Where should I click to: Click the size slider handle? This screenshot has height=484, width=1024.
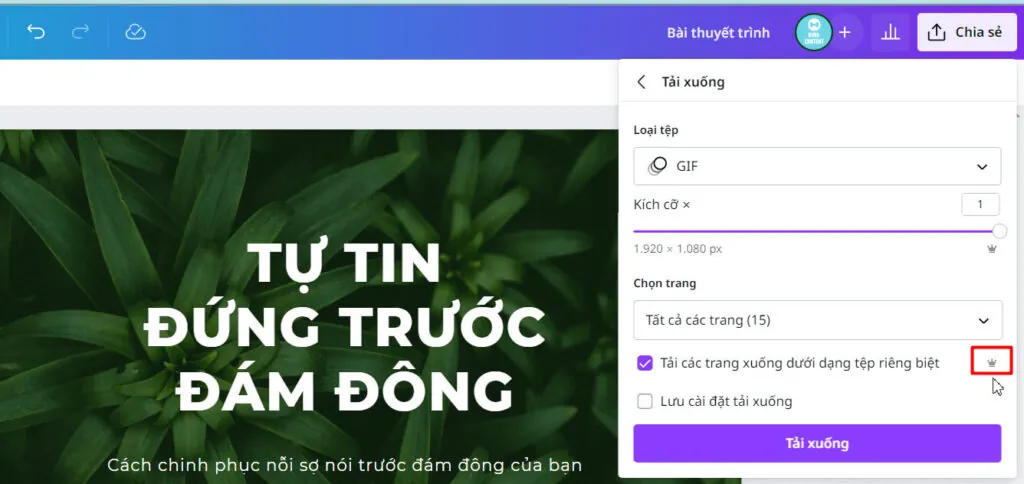(999, 231)
